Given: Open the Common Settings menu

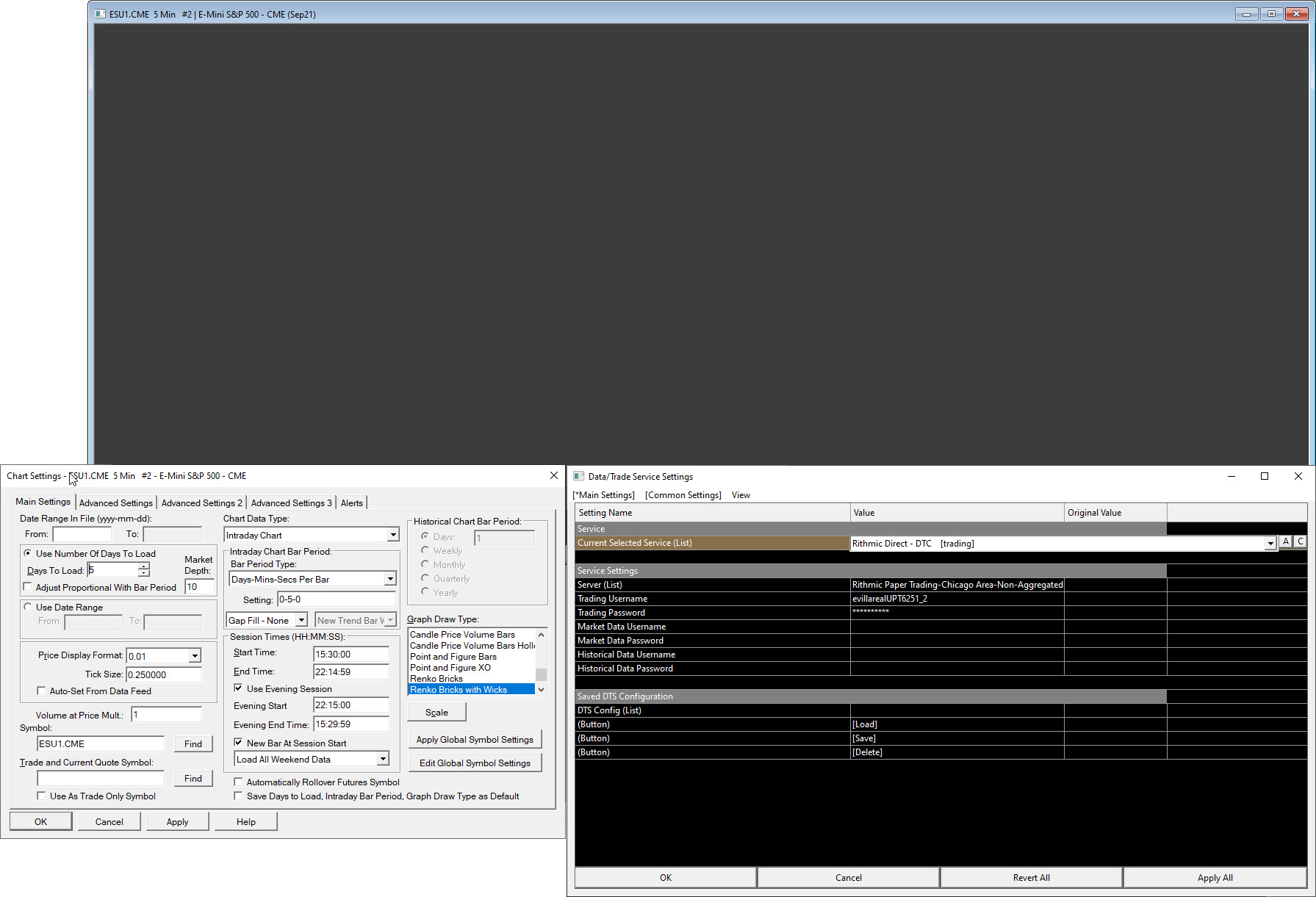Looking at the screenshot, I should [x=683, y=495].
